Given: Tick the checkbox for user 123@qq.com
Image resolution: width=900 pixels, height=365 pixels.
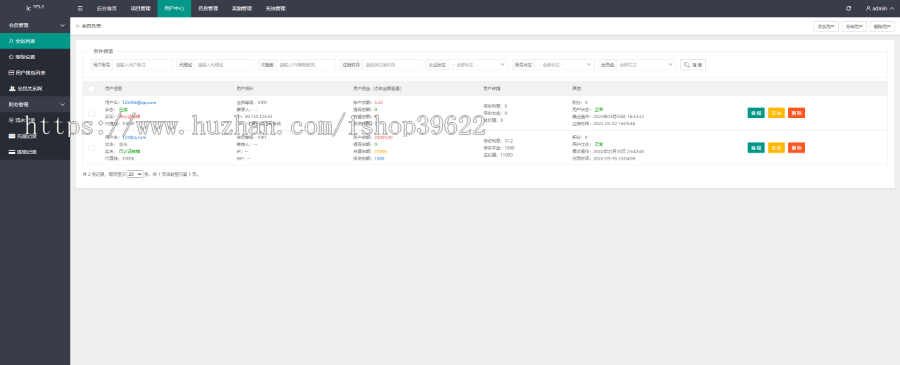Looking at the screenshot, I should (x=91, y=148).
